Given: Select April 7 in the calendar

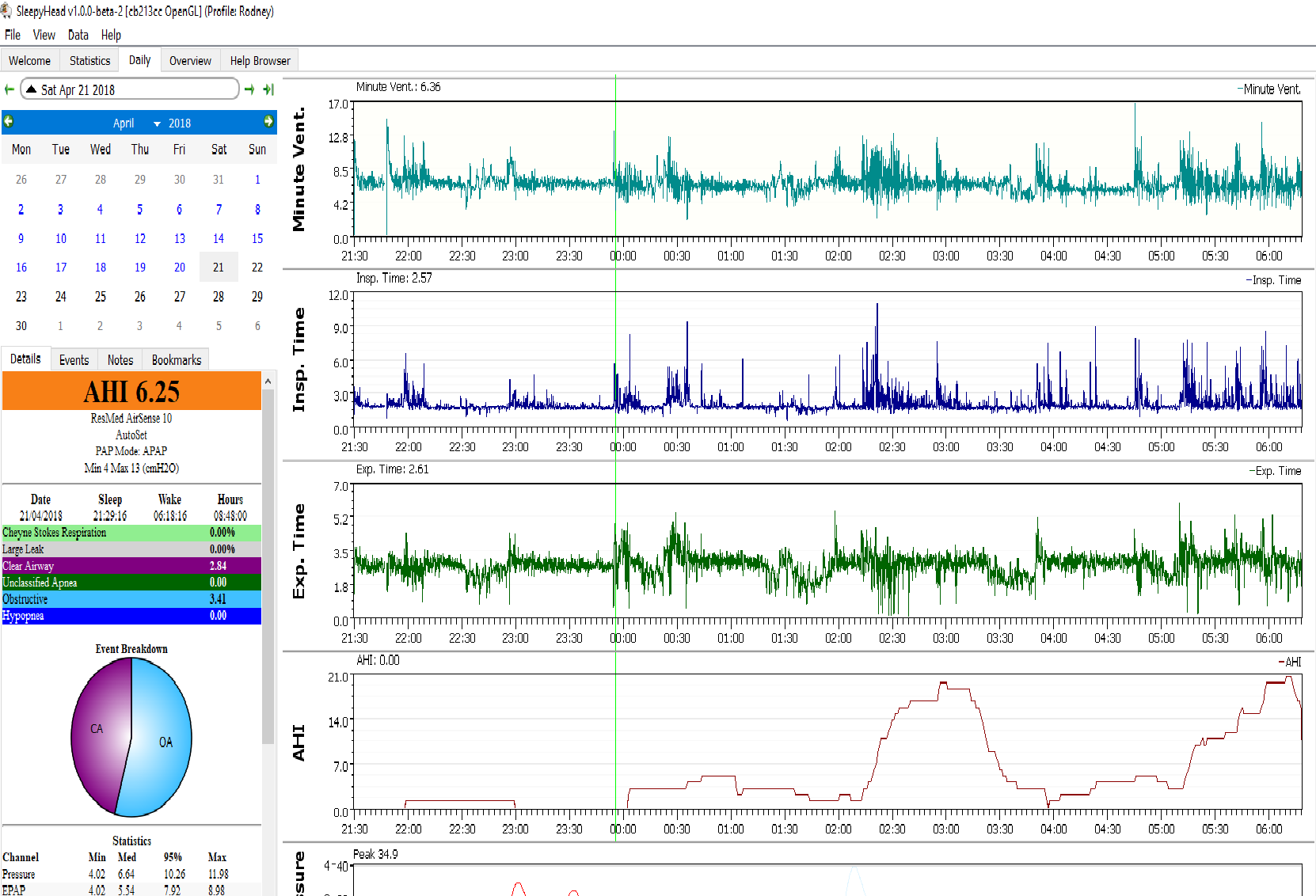Looking at the screenshot, I should 219,209.
